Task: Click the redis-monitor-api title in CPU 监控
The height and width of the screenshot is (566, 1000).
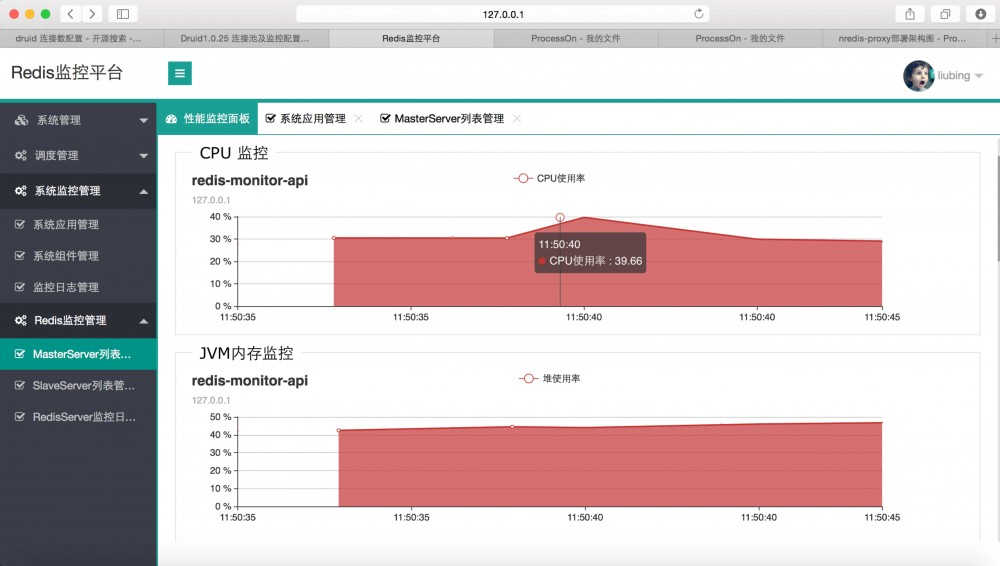Action: tap(249, 181)
